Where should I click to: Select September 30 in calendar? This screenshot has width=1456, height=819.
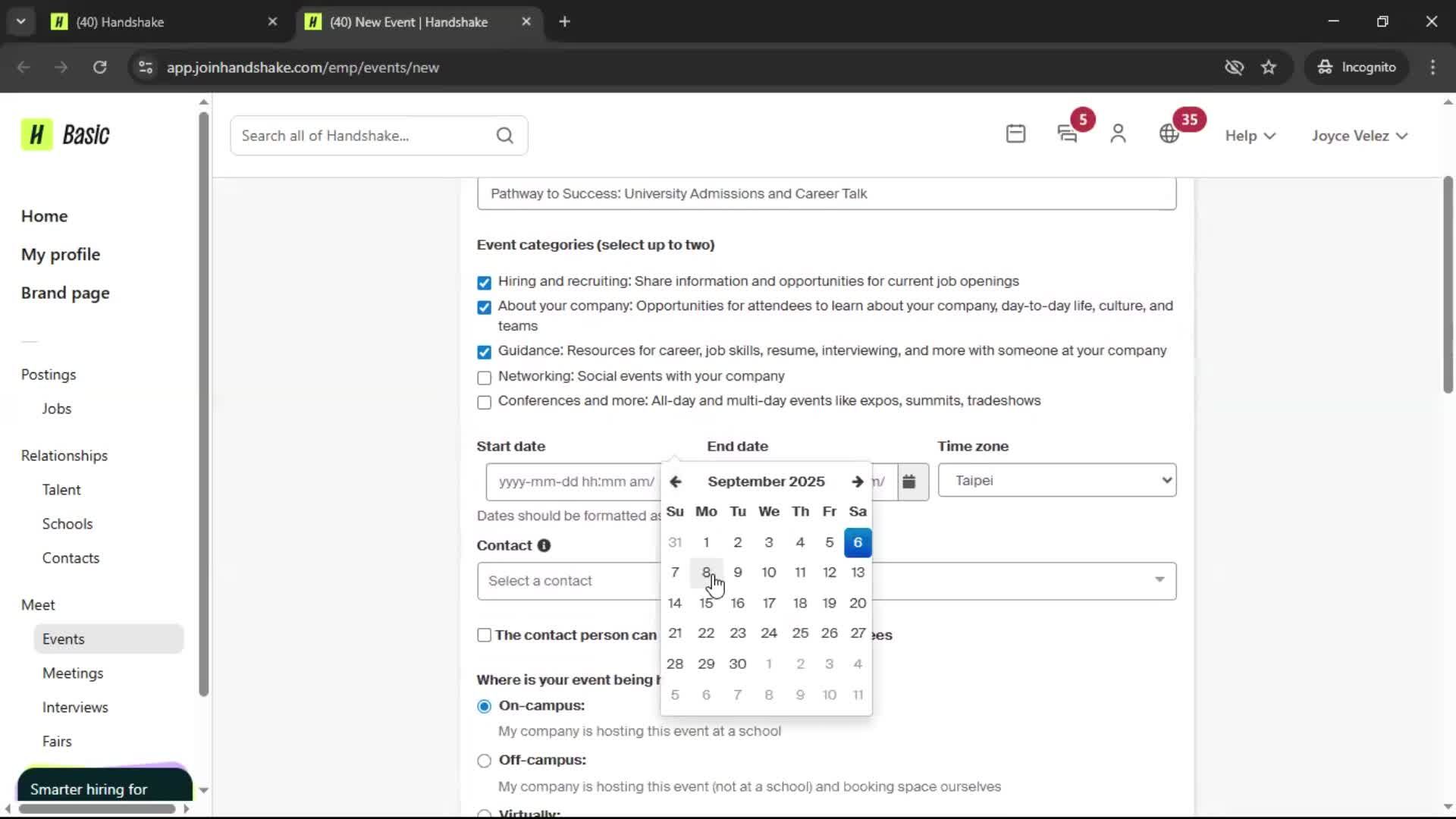click(737, 664)
